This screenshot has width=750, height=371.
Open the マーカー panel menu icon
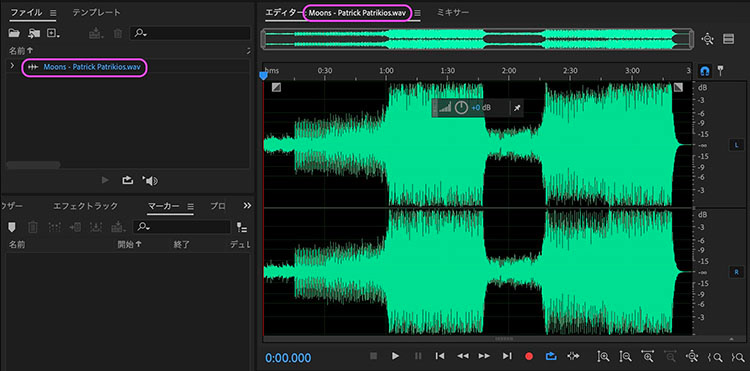point(190,207)
